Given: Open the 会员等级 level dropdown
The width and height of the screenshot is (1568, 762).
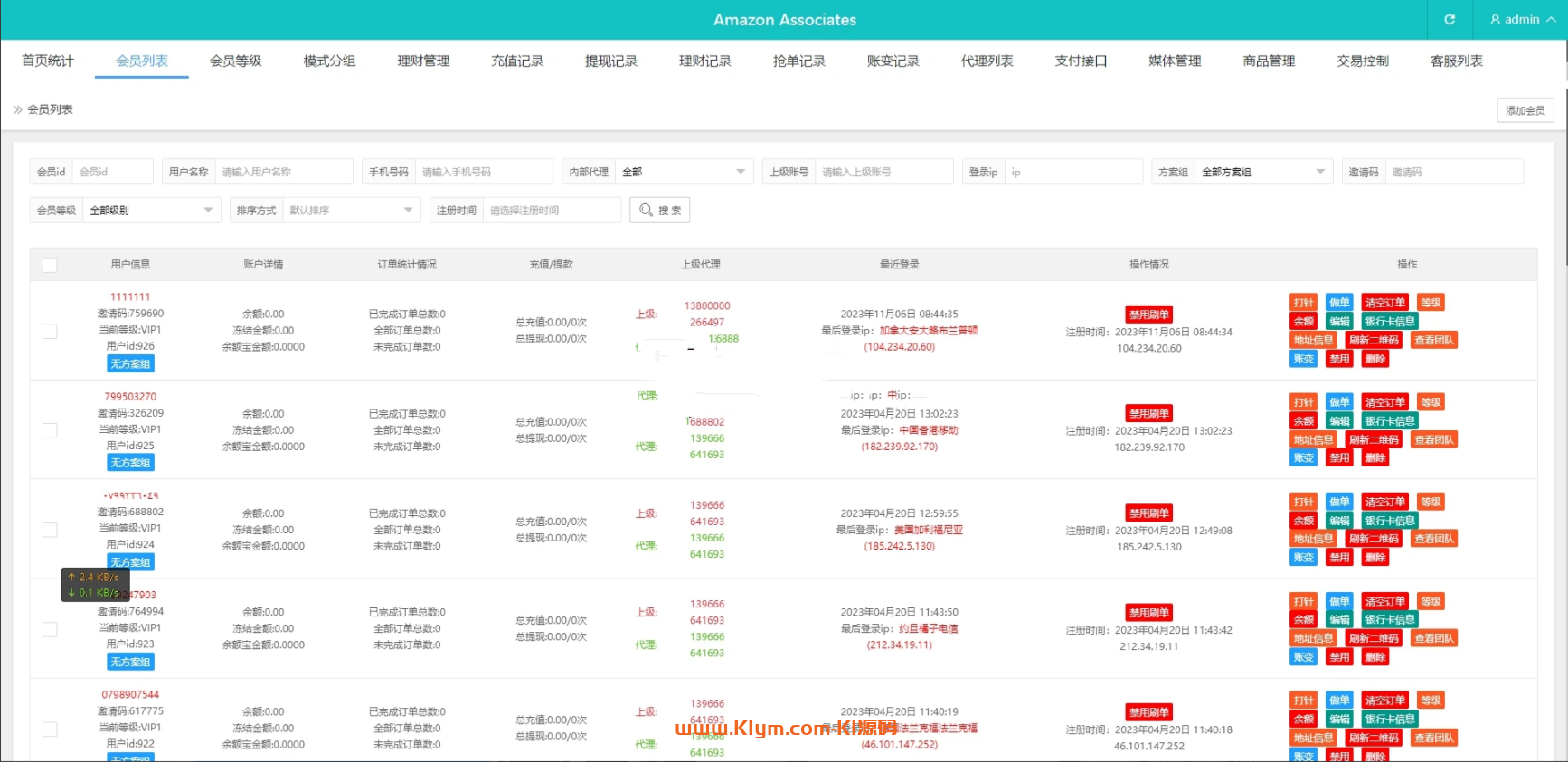Looking at the screenshot, I should pyautogui.click(x=150, y=210).
